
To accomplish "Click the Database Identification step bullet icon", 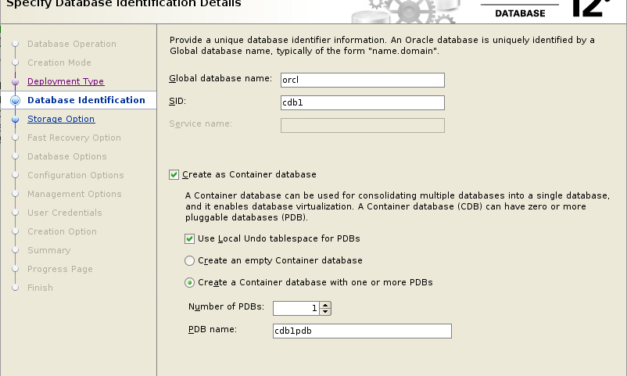I will coord(15,100).
